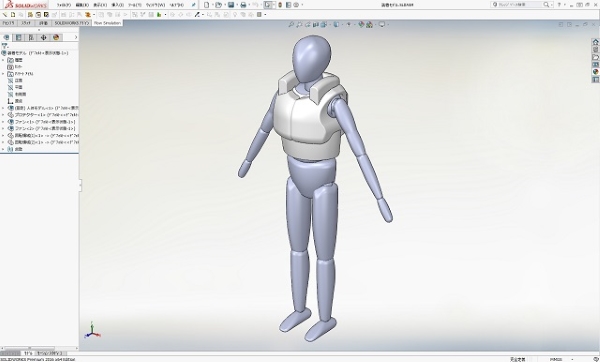Viewport: 600px width, 362px height.
Task: Select the 正面 front plane item
Action: pyautogui.click(x=15, y=80)
